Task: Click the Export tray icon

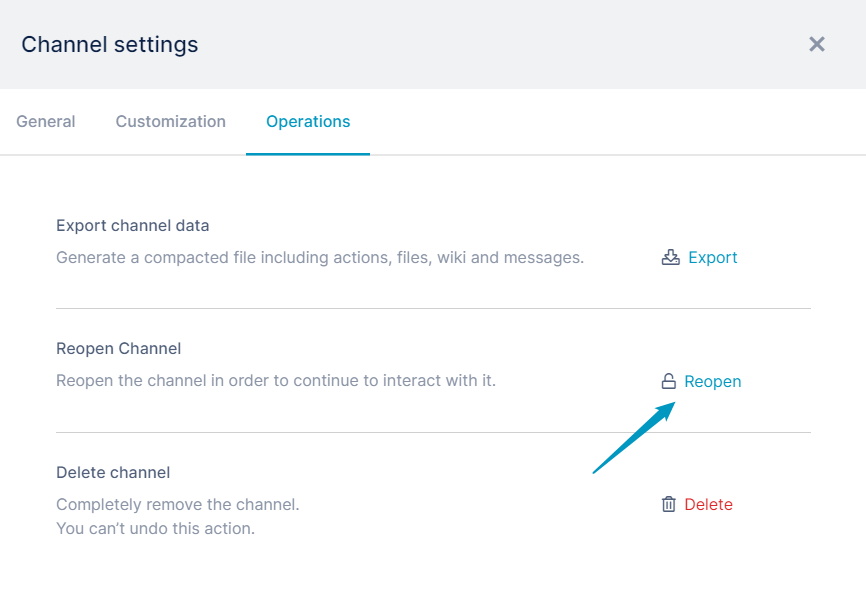Action: pos(670,257)
